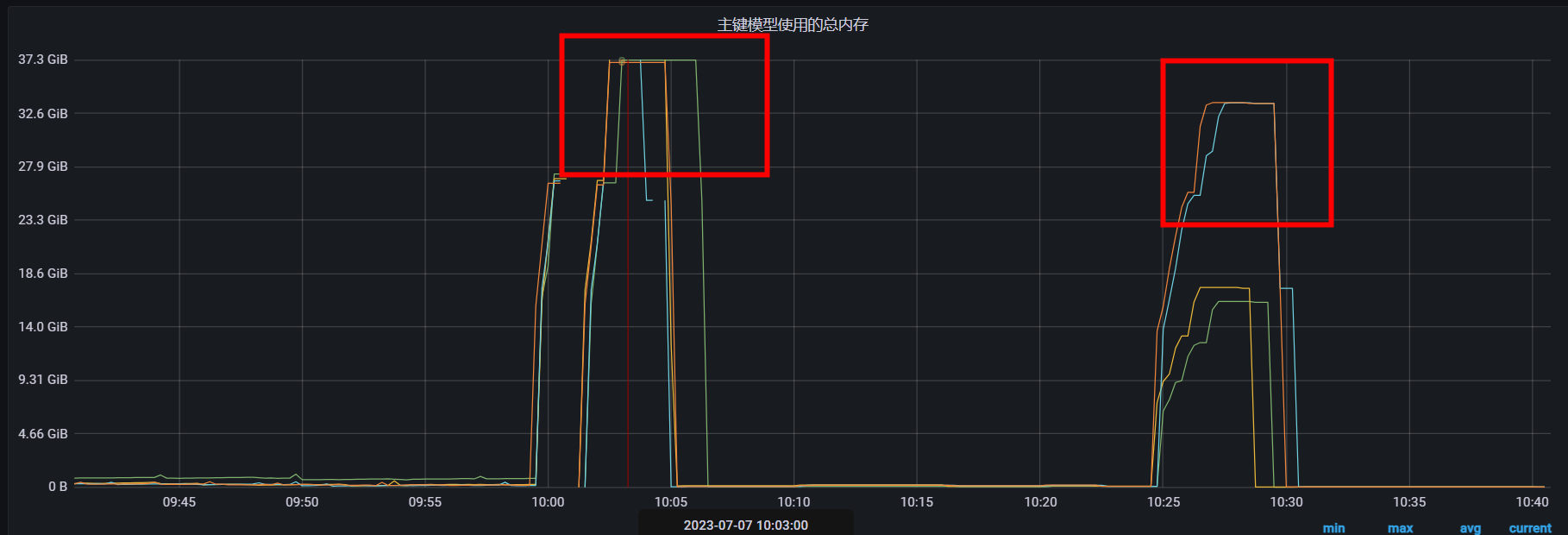Image resolution: width=1568 pixels, height=535 pixels.
Task: Click the 37.3 GiB y-axis label
Action: (x=43, y=60)
